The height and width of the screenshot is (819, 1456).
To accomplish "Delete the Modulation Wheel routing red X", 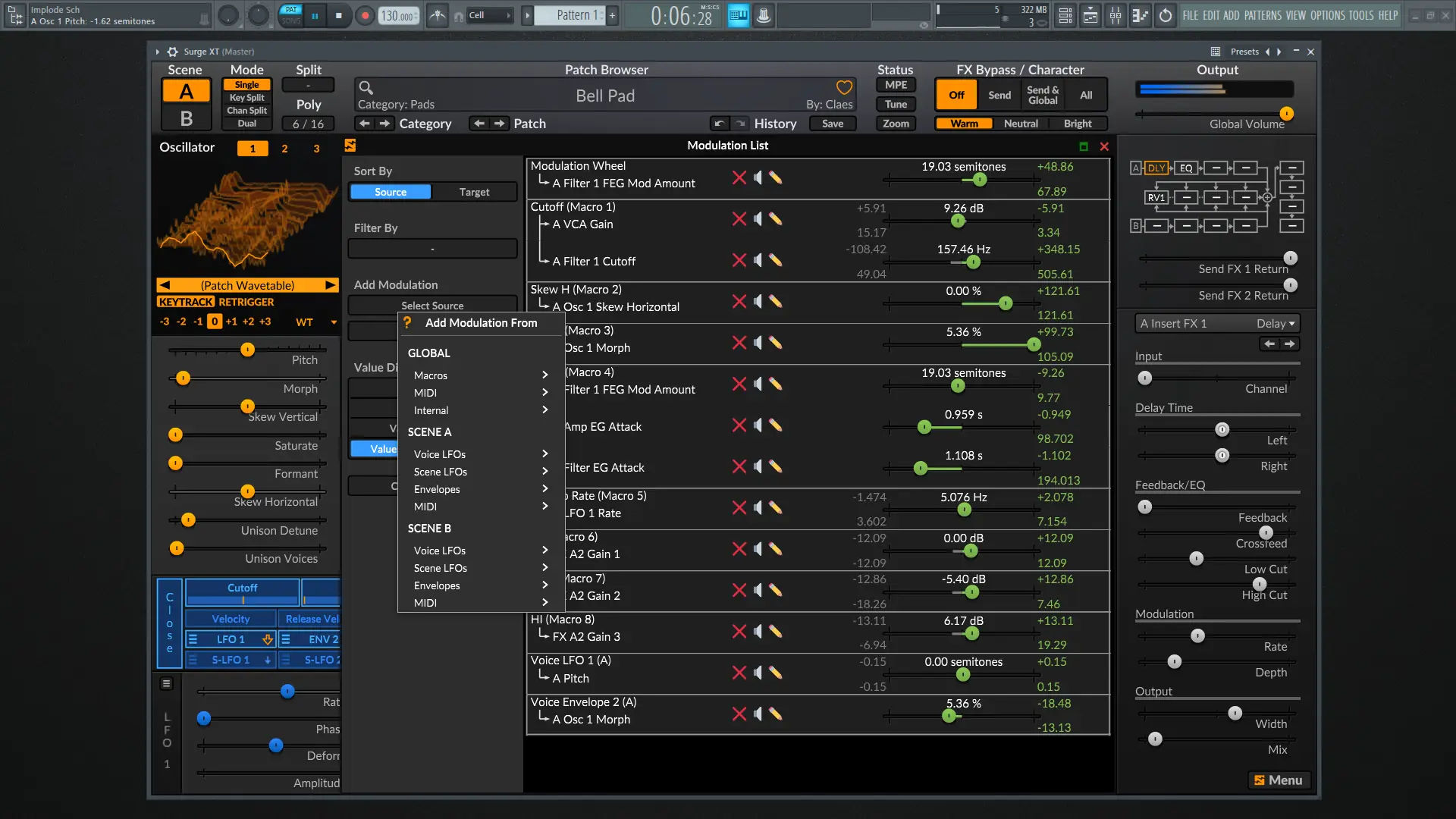I will coord(739,177).
